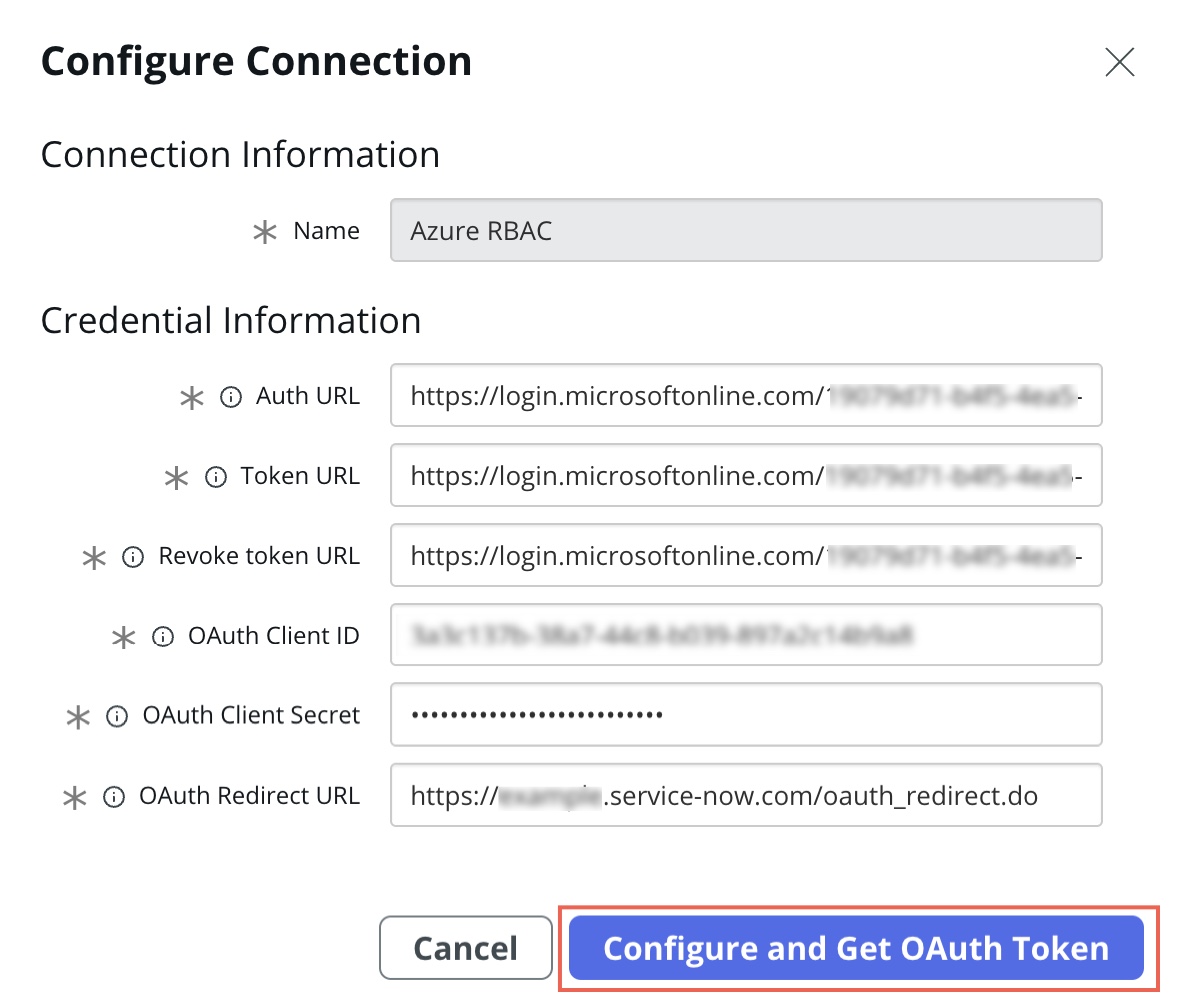Viewport: 1180px width, 998px height.
Task: Open the Revoke token URL info tooltip icon
Action: click(132, 557)
